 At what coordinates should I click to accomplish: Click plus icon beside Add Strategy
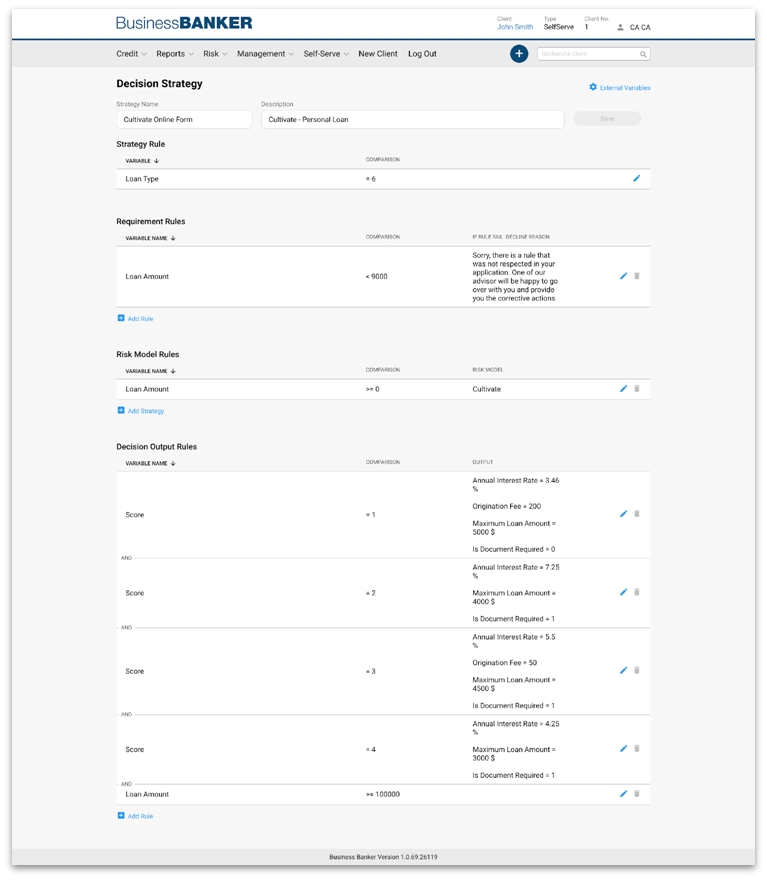(121, 410)
